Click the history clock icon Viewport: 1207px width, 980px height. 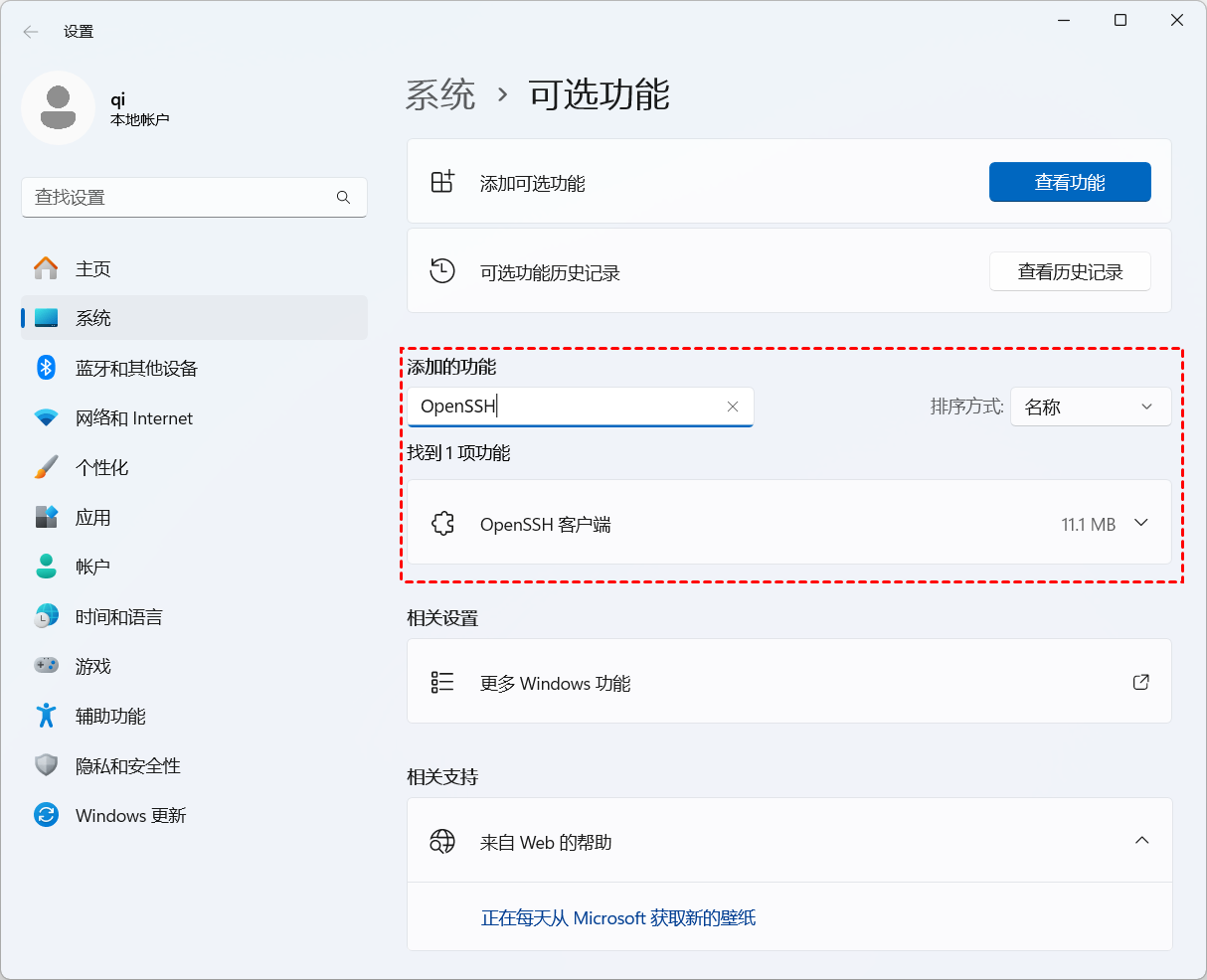[442, 270]
